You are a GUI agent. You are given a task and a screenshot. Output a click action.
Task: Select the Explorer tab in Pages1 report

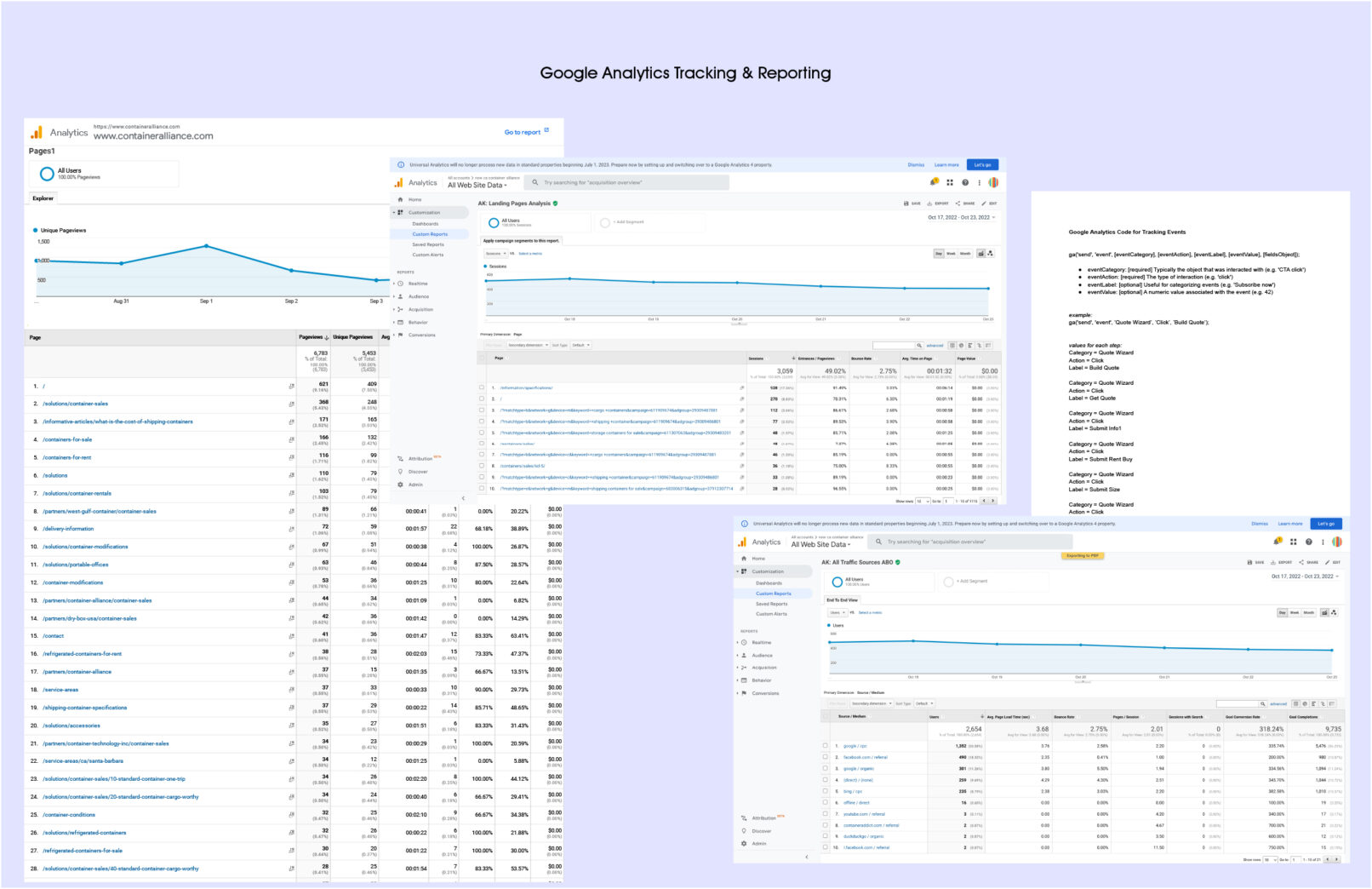43,198
